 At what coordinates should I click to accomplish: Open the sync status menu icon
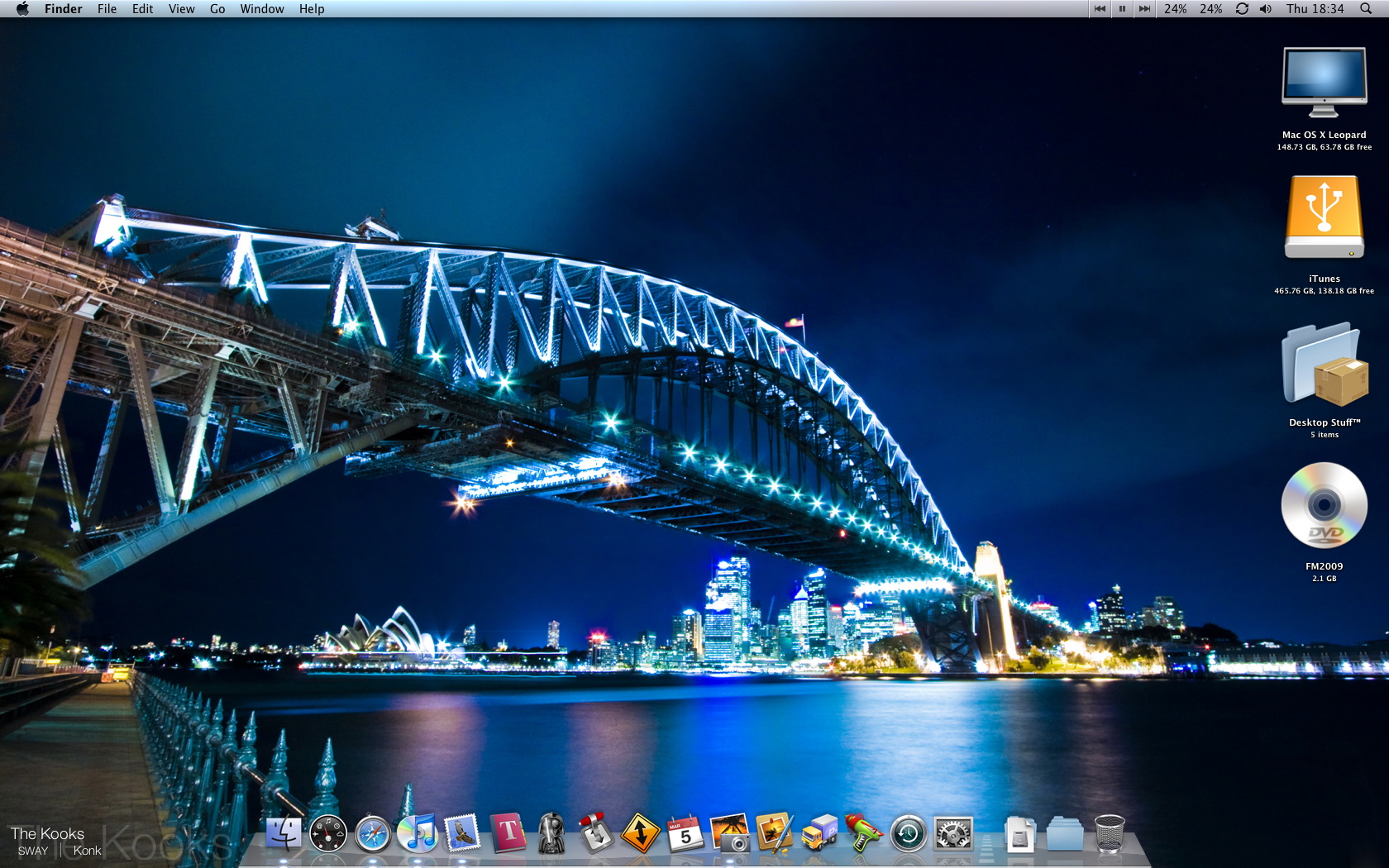(1242, 9)
